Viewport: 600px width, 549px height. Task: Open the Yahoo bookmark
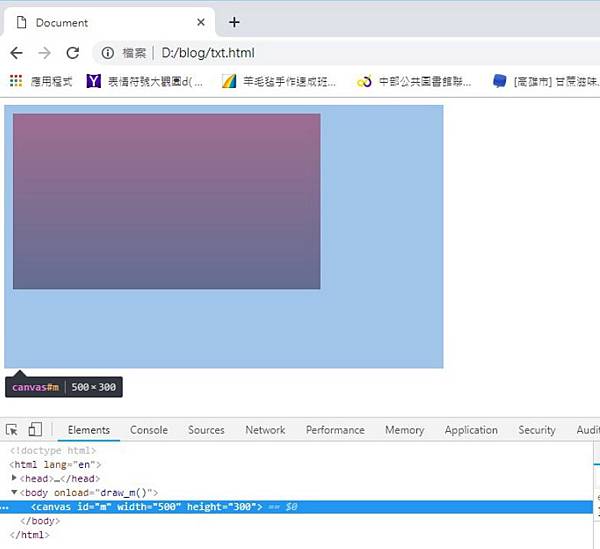click(94, 82)
